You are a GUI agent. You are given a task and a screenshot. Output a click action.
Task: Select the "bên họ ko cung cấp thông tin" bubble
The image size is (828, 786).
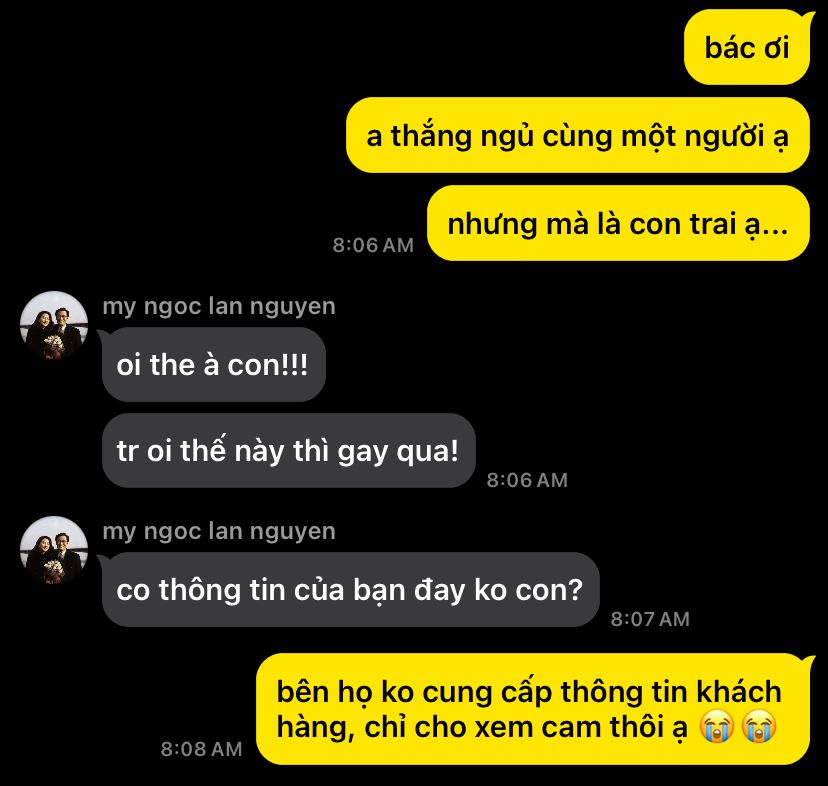click(x=533, y=709)
